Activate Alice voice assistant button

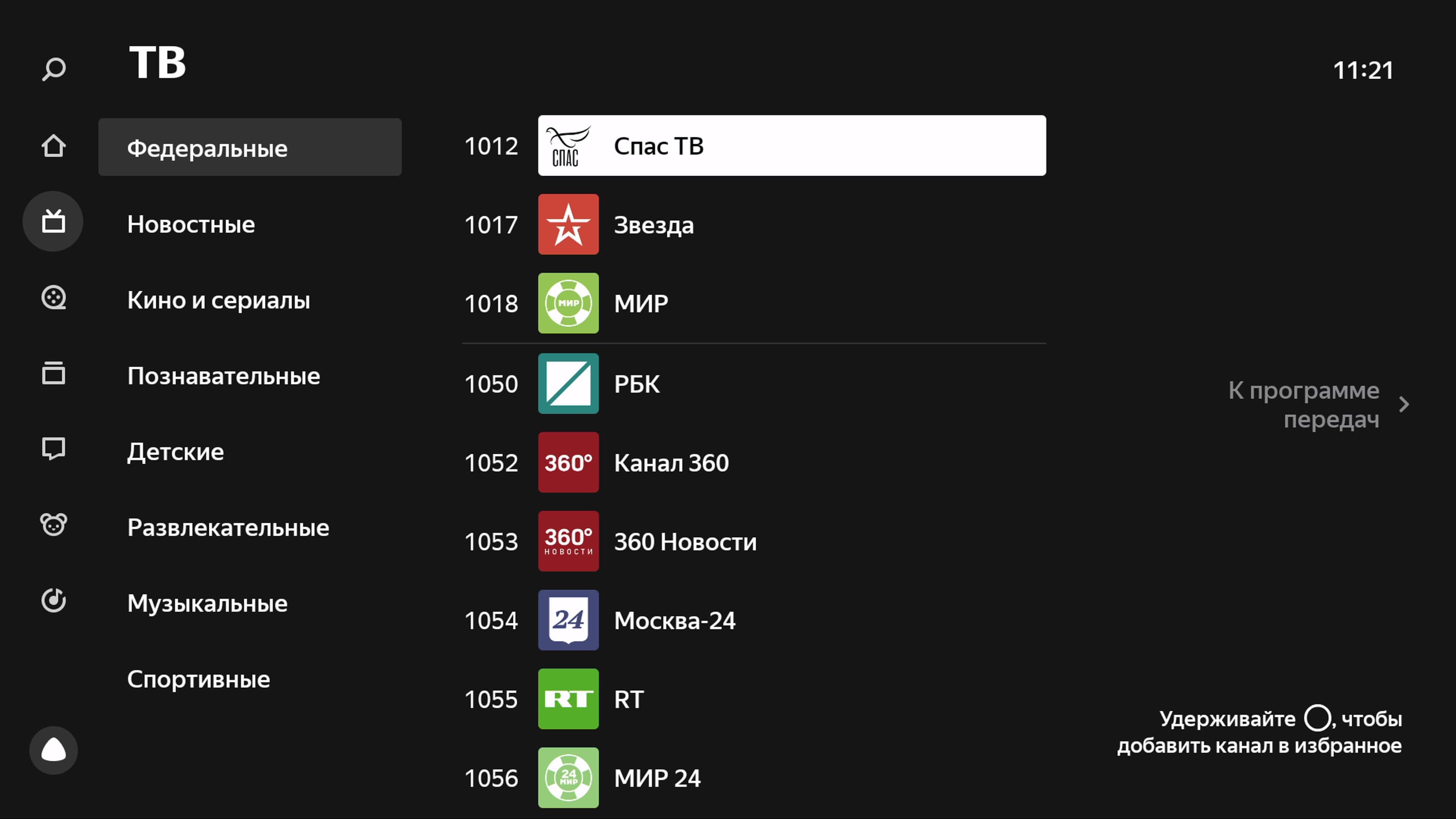54,750
